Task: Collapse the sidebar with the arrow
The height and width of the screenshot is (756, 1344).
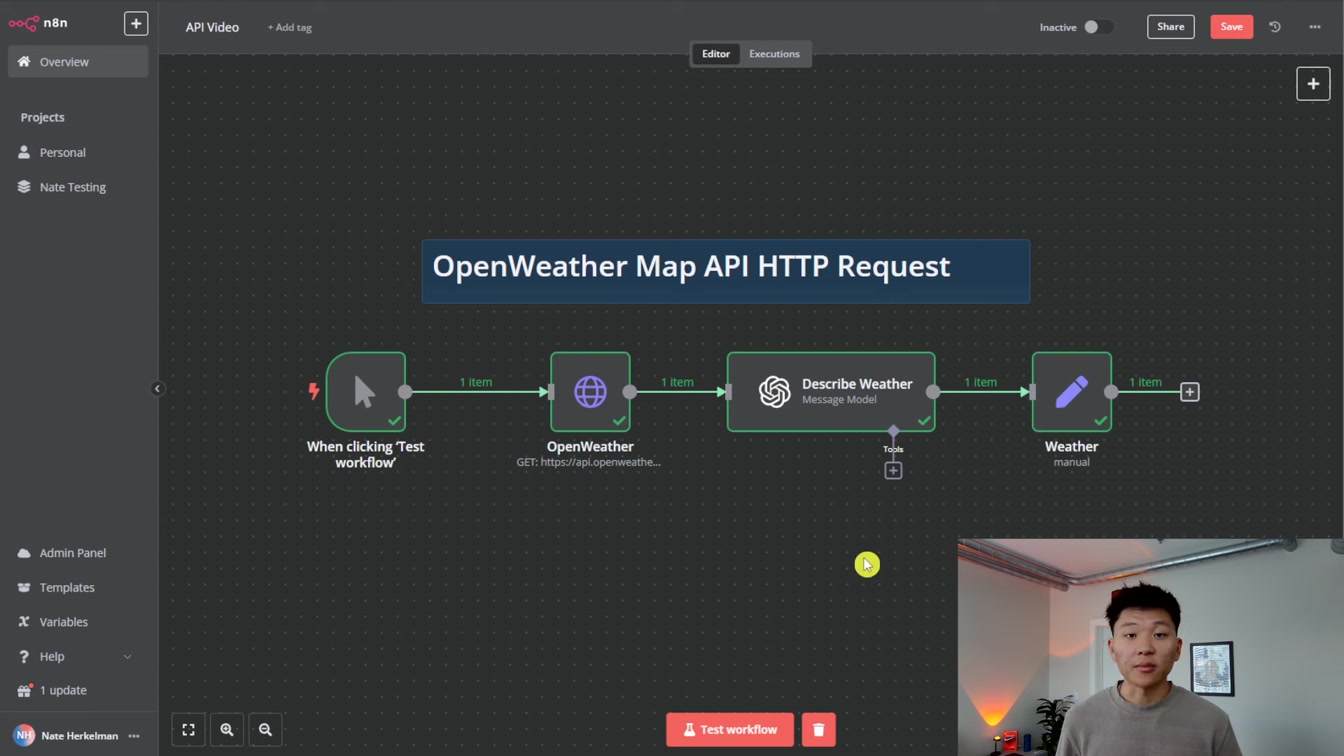Action: [x=157, y=389]
